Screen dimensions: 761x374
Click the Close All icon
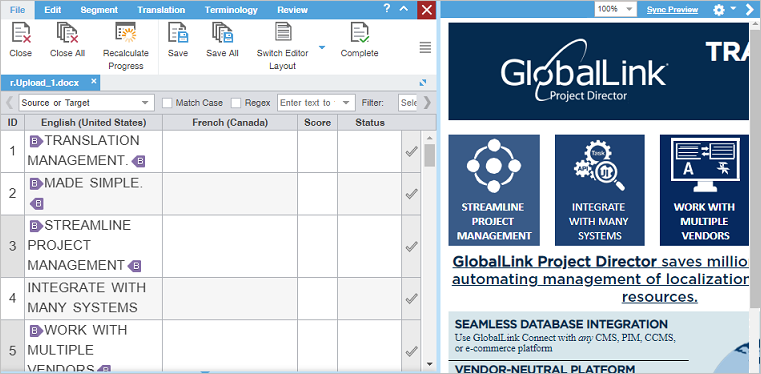[x=67, y=33]
